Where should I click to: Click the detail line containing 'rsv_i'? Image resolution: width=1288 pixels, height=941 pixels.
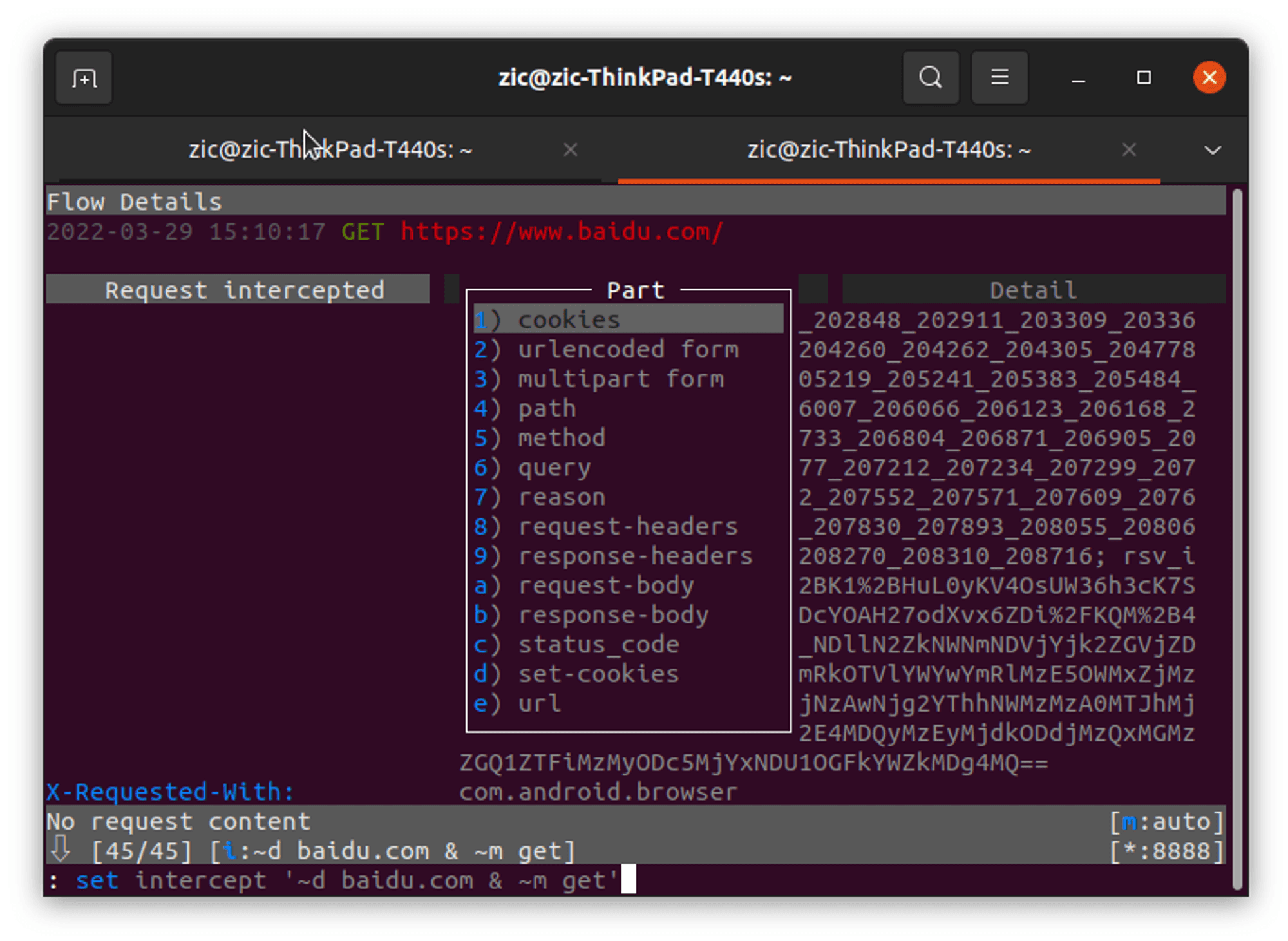(x=996, y=556)
